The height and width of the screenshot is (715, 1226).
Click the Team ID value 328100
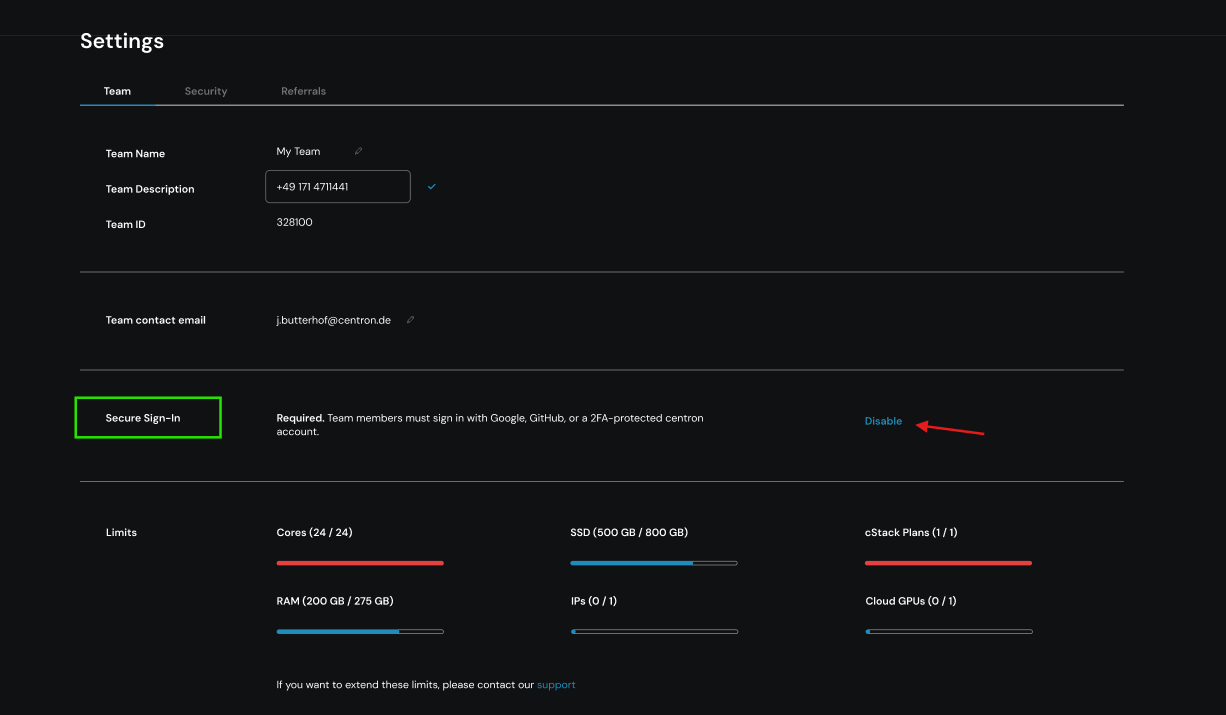point(294,222)
